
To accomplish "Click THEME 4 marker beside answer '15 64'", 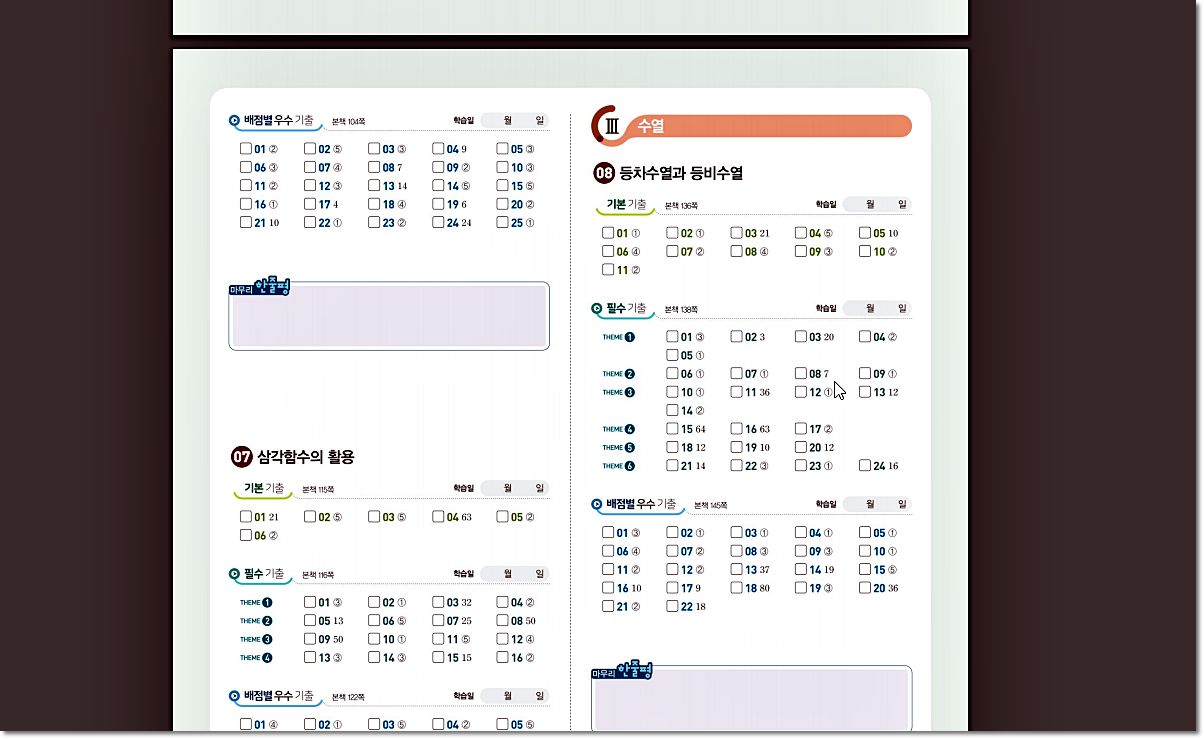I will tap(619, 429).
